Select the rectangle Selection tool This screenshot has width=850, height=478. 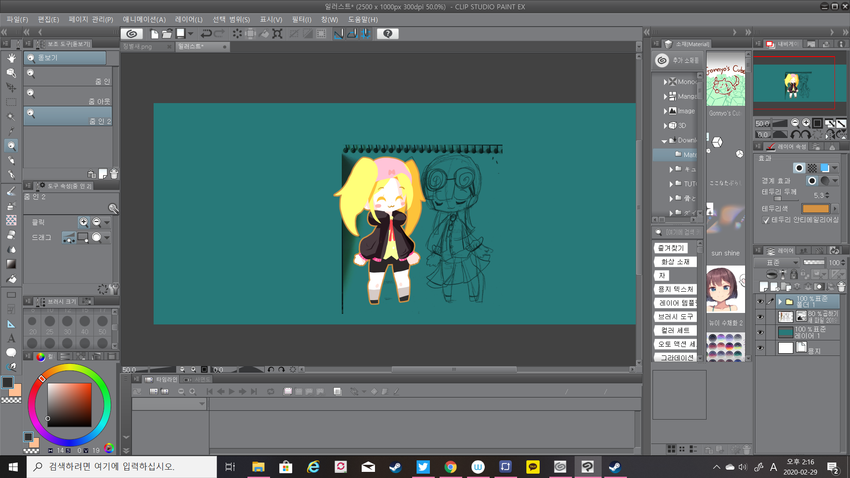(11, 102)
